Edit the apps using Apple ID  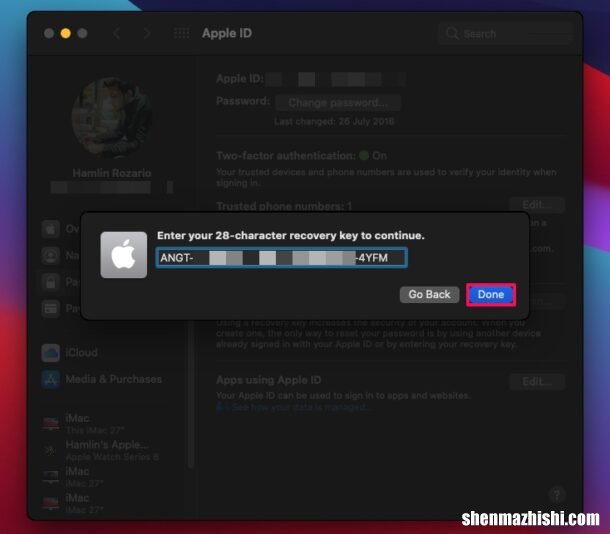537,382
